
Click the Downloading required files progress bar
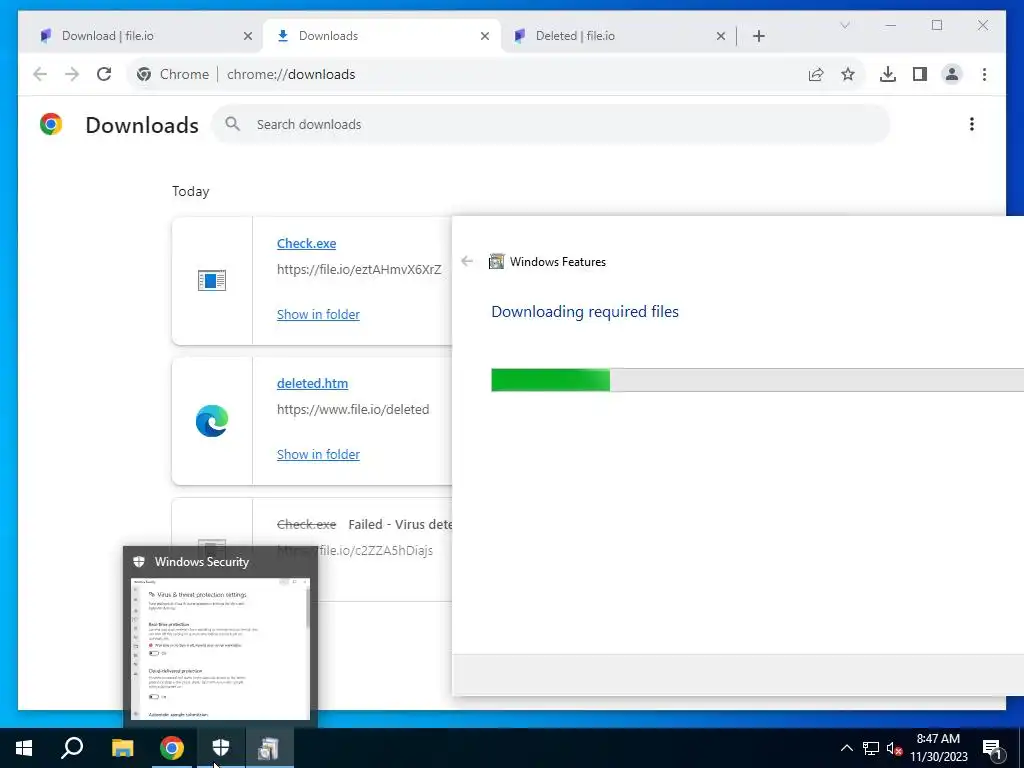coord(758,380)
